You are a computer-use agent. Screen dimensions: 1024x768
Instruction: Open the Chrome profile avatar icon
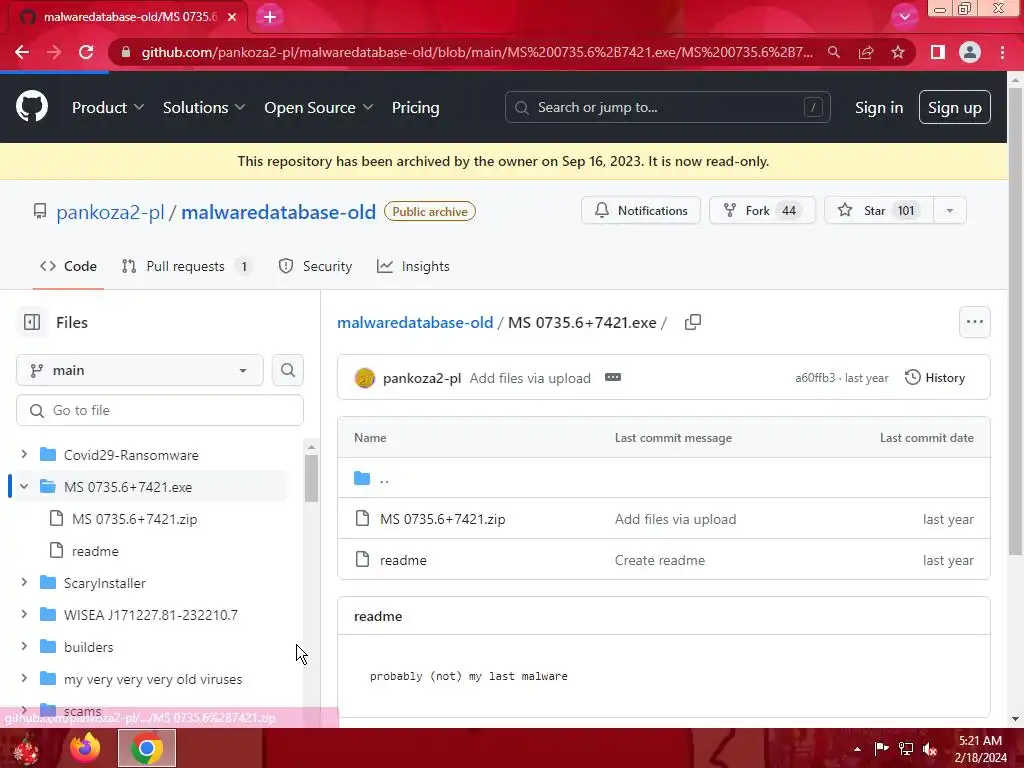click(970, 52)
